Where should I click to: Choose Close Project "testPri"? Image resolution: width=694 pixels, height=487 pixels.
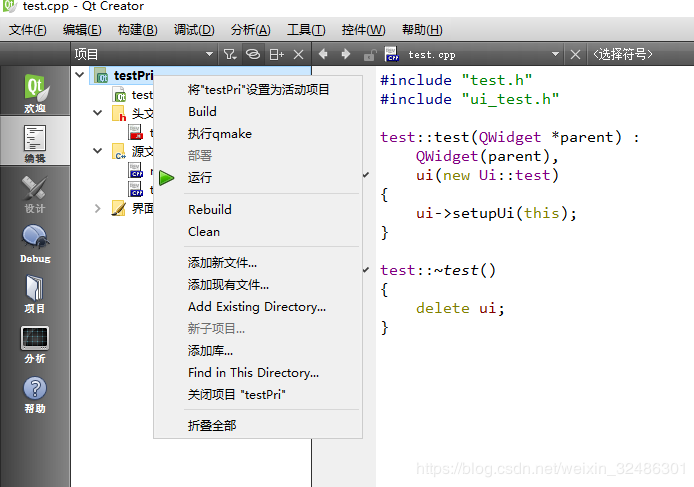258,394
